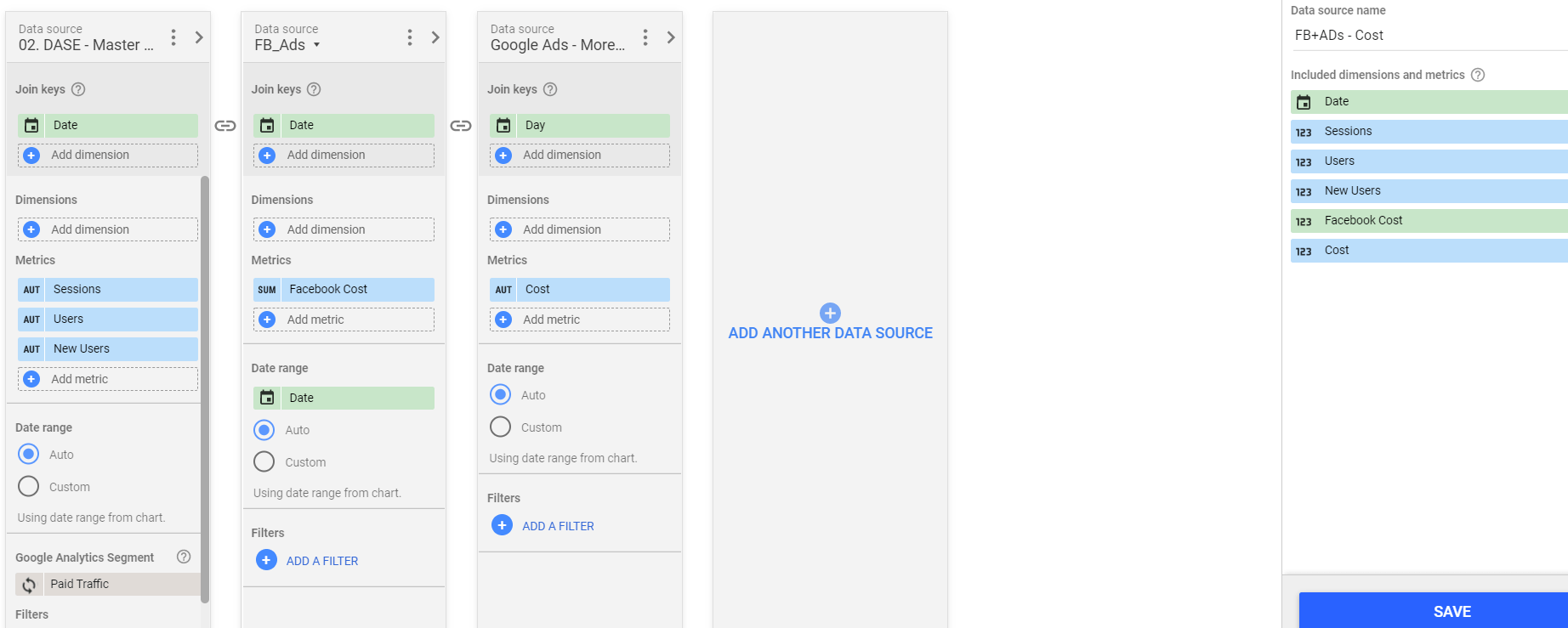
Task: Click the SUM aggregation badge on Facebook Cost
Action: (267, 290)
